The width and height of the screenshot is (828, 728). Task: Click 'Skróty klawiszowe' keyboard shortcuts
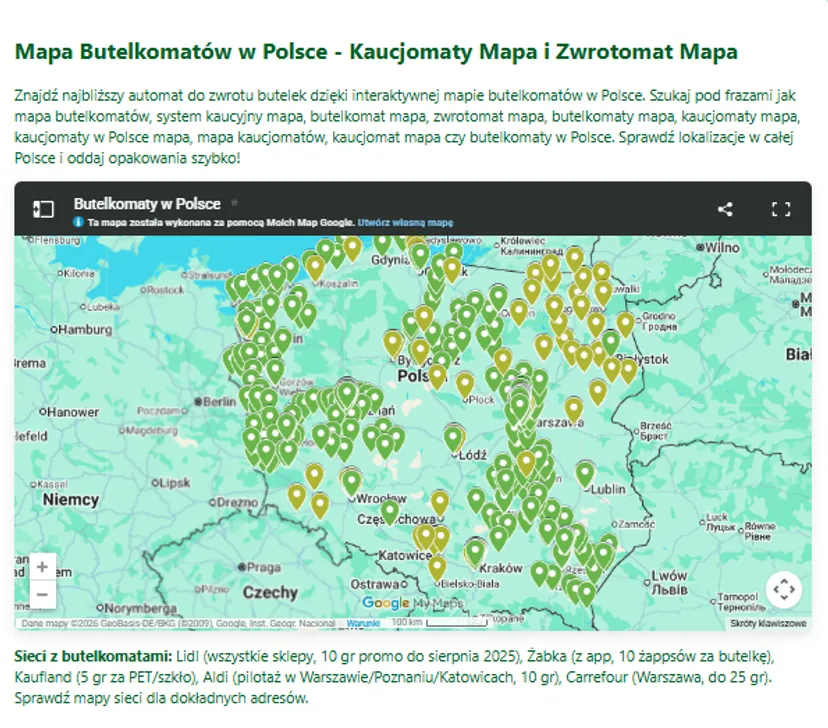(x=768, y=623)
